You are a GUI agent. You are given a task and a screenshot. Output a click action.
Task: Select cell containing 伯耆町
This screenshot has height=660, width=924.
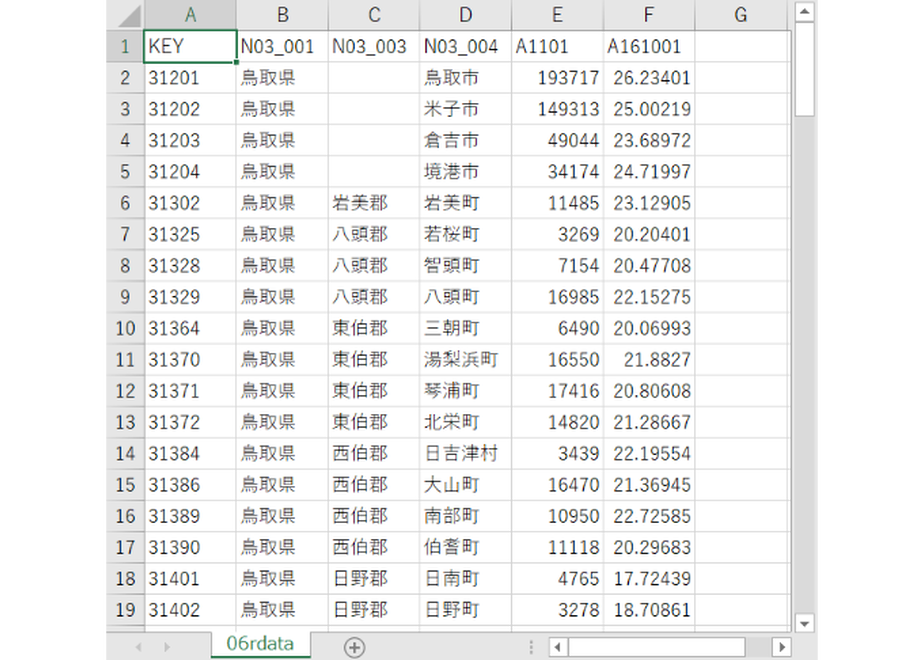click(x=466, y=547)
